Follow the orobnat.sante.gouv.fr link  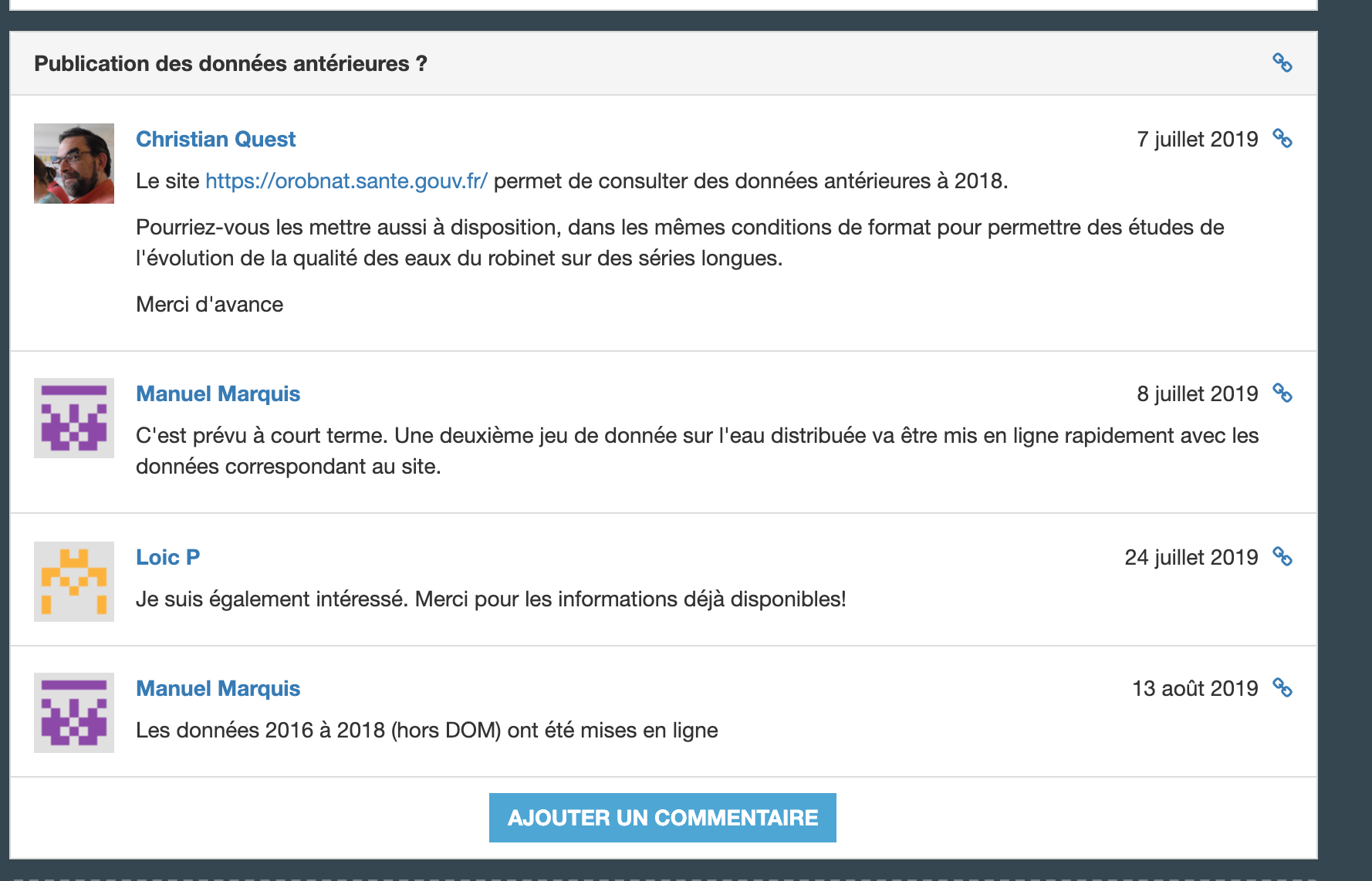346,181
